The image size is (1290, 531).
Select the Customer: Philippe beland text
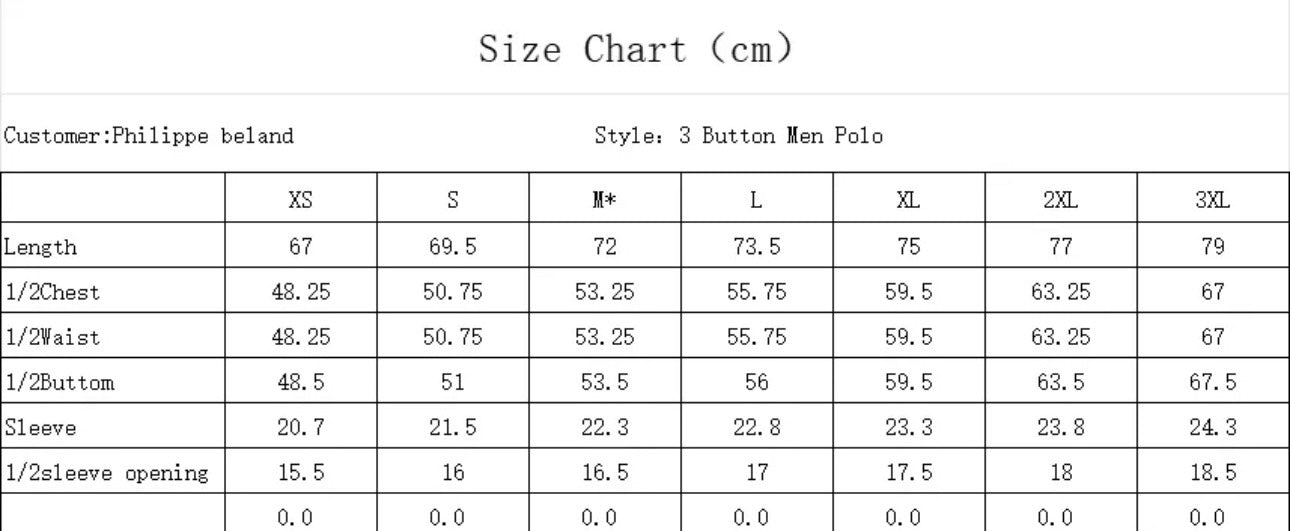click(x=149, y=136)
